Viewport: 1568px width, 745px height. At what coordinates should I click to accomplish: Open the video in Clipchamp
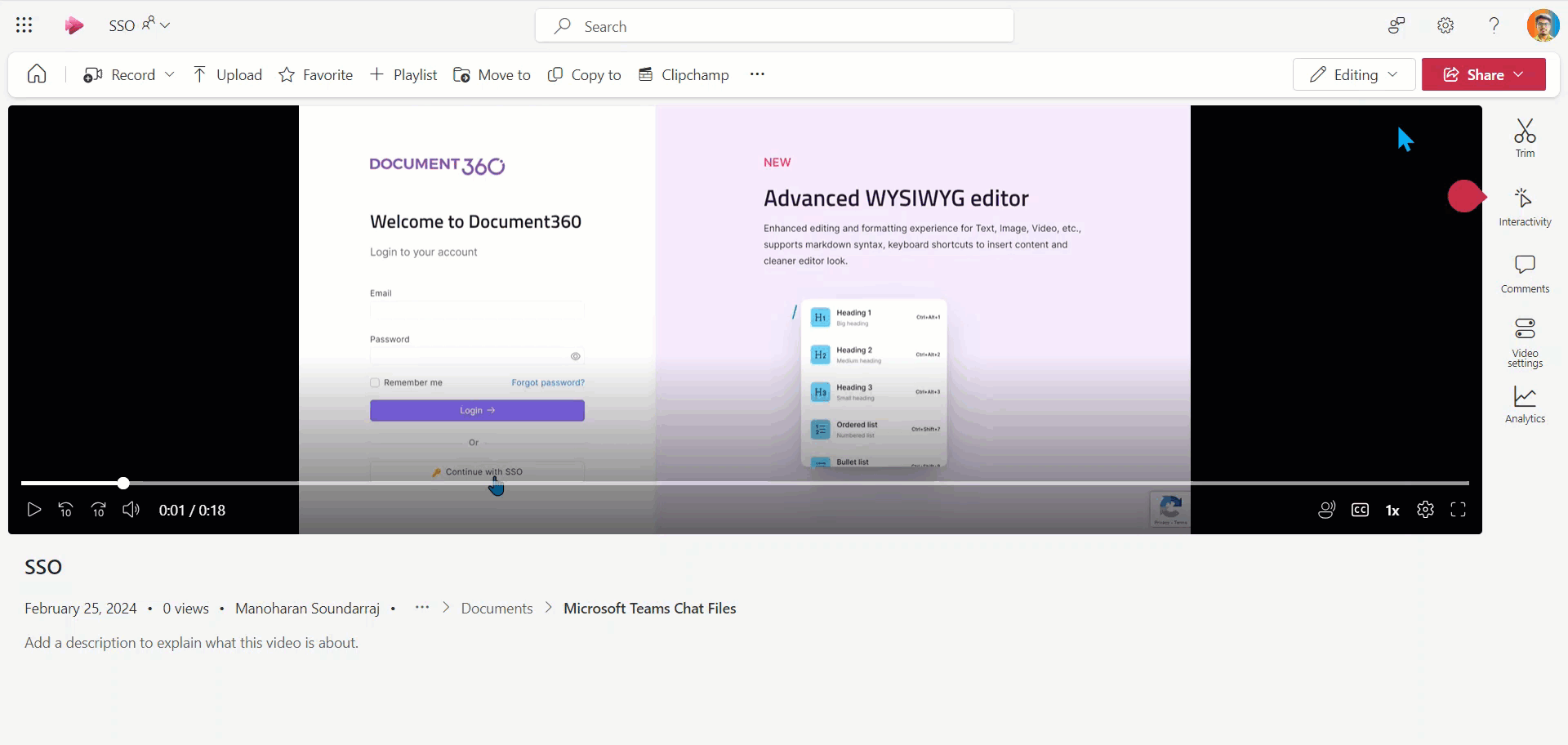point(683,75)
